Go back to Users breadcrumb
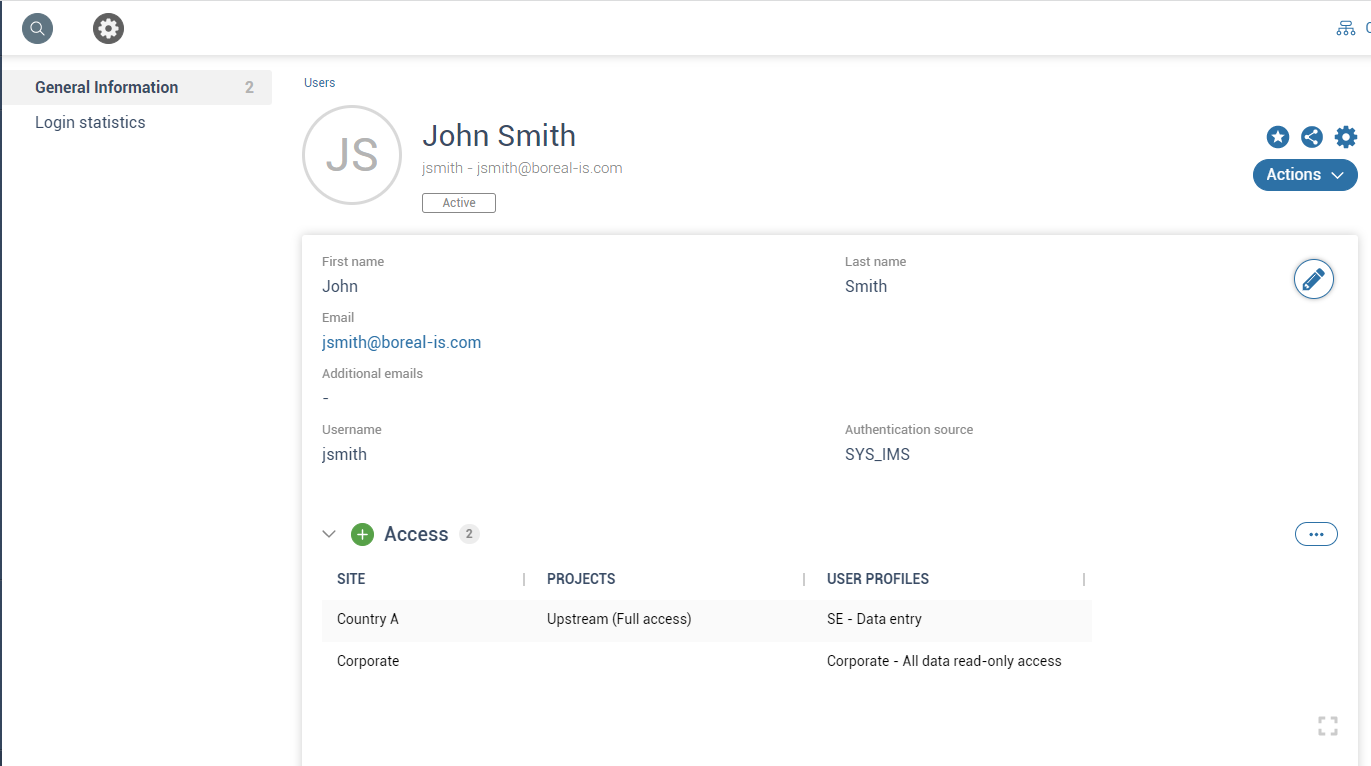This screenshot has width=1371, height=766. click(x=320, y=83)
